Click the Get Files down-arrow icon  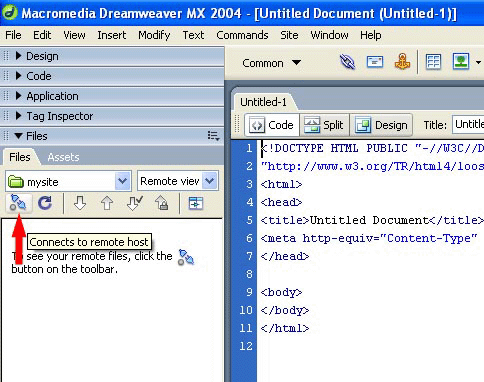tap(80, 203)
